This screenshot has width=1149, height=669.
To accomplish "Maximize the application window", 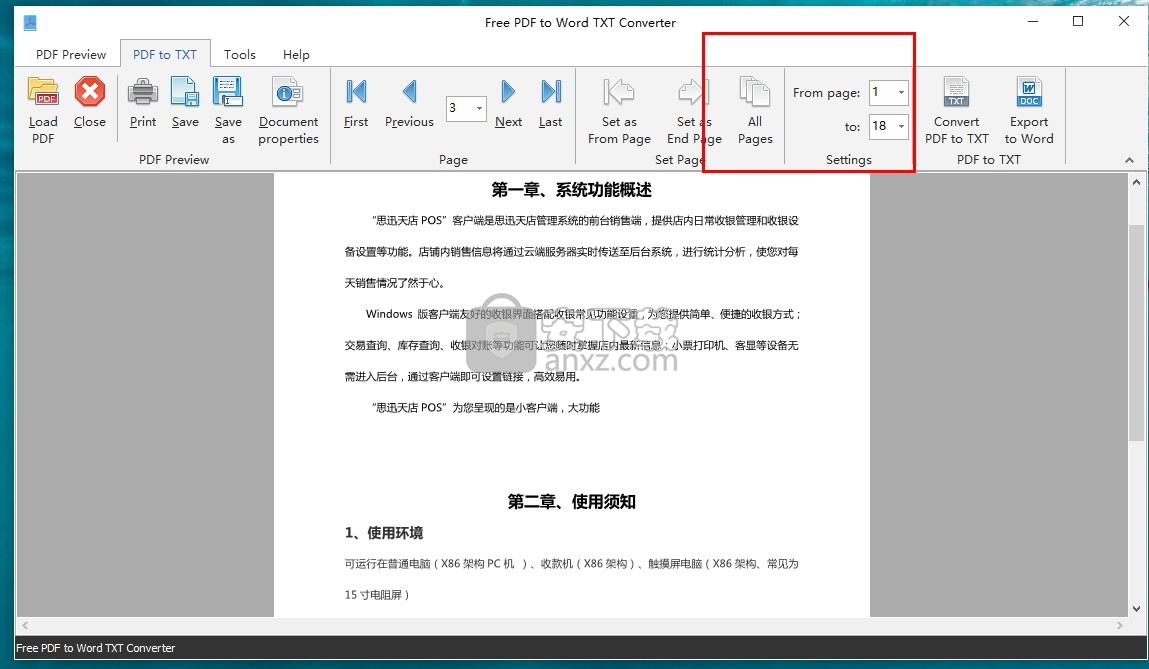I will tap(1078, 21).
